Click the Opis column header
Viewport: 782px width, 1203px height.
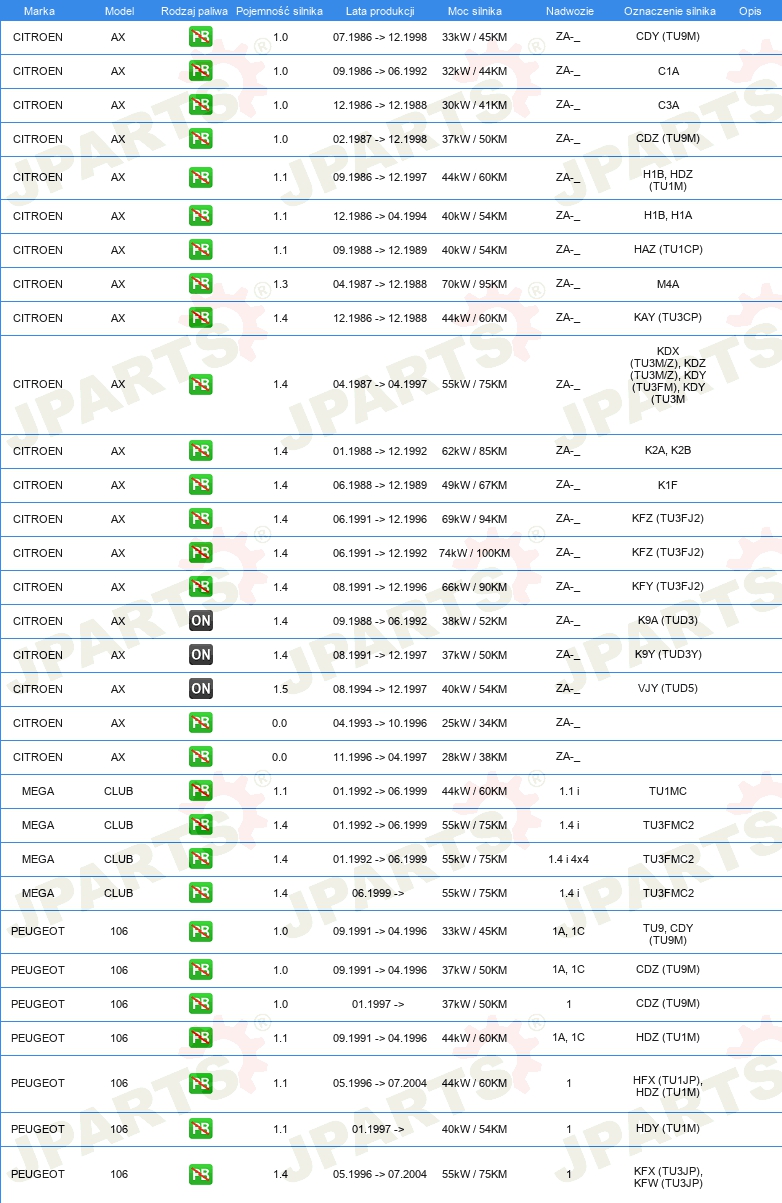click(x=750, y=11)
